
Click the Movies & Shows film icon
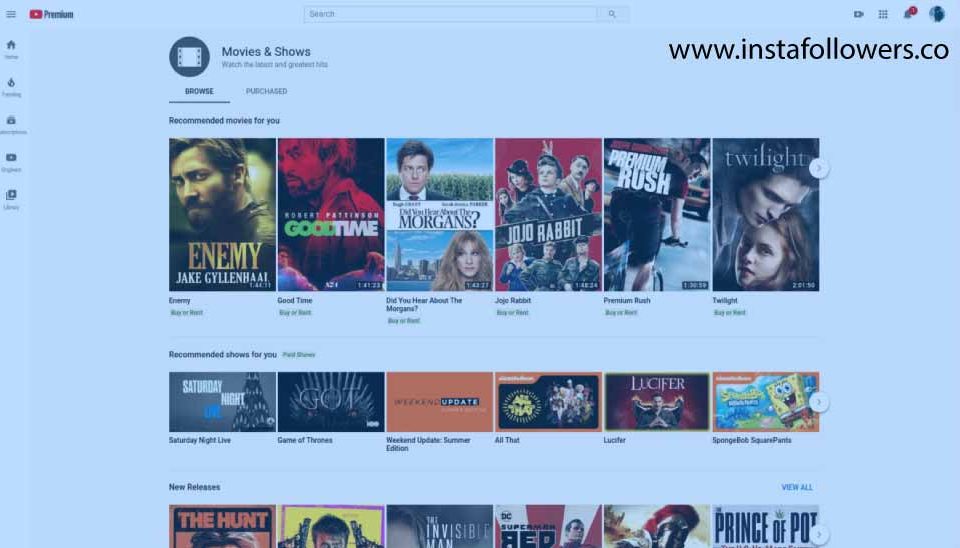click(189, 56)
